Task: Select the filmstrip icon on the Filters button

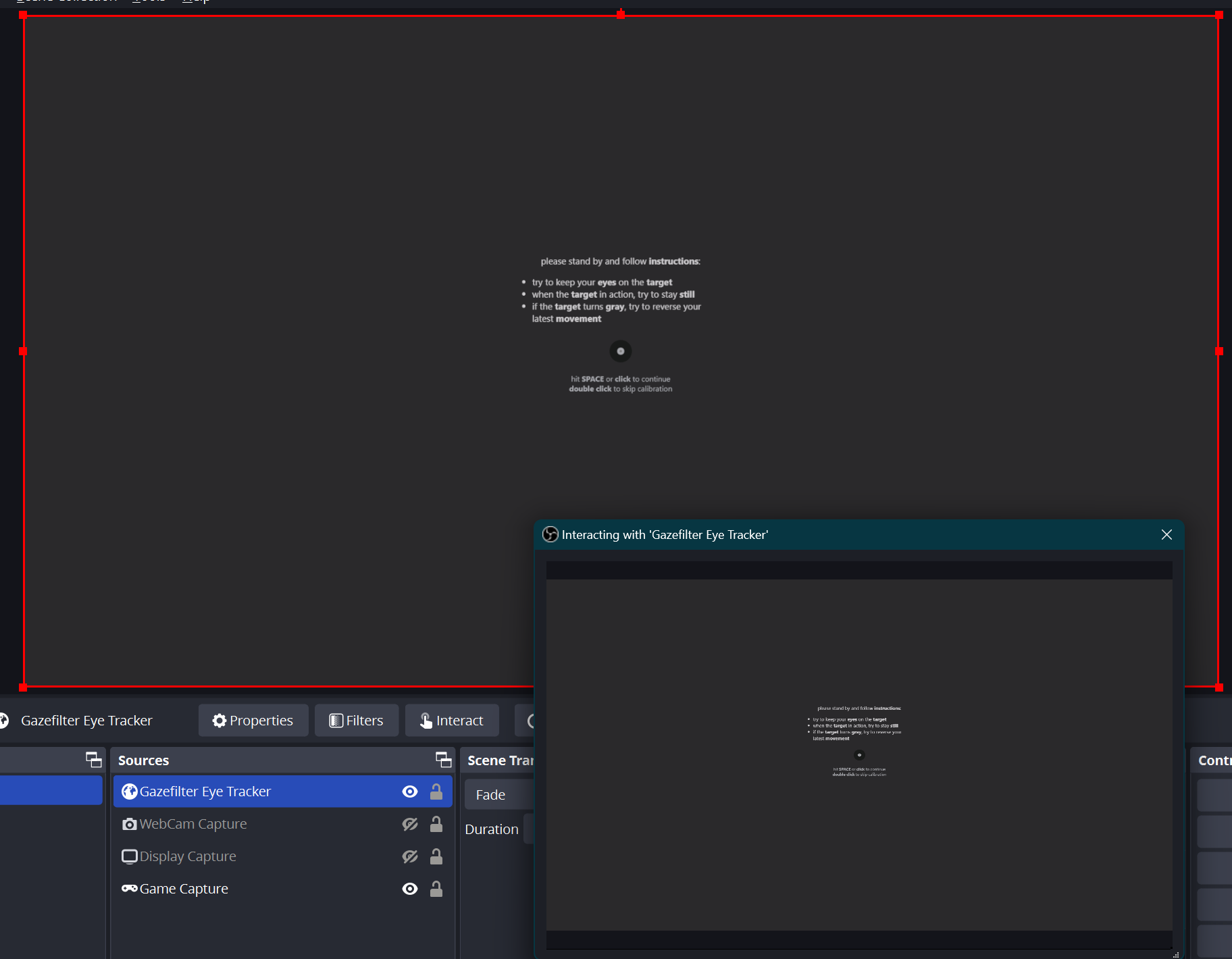Action: click(x=336, y=721)
